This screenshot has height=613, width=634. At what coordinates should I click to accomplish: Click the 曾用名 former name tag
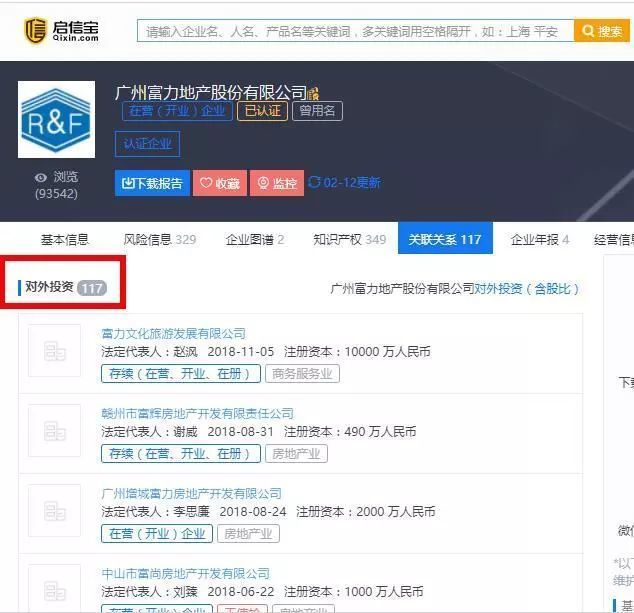pyautogui.click(x=317, y=110)
